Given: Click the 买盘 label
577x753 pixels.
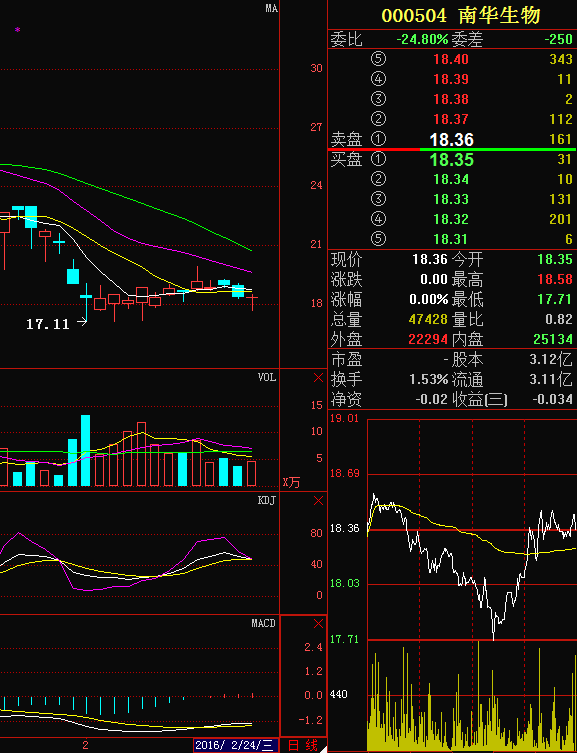Looking at the screenshot, I should [346, 159].
